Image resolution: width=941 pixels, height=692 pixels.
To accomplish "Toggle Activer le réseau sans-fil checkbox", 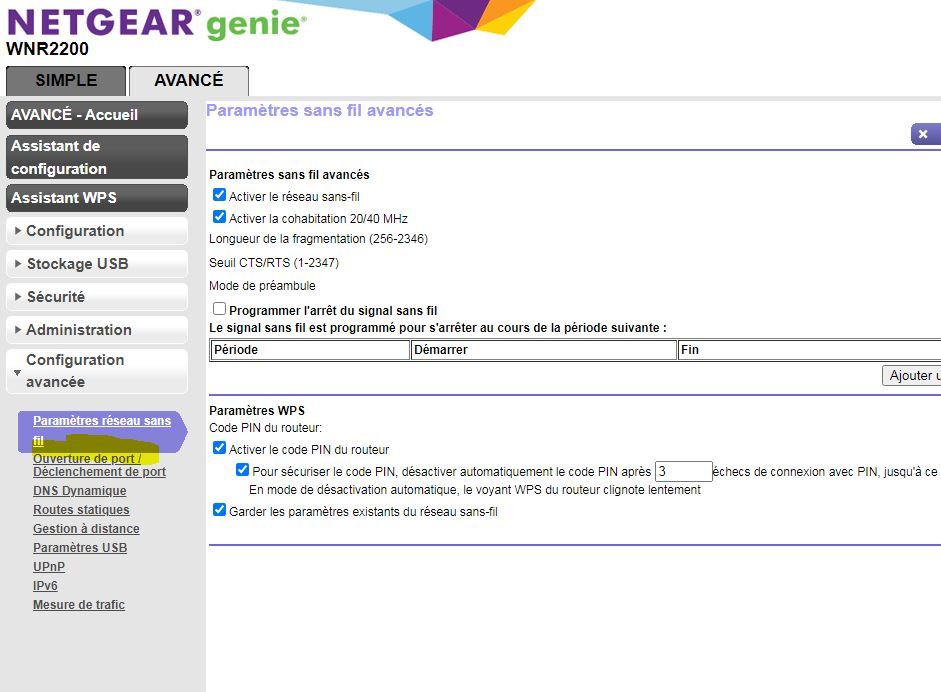I will (220, 195).
